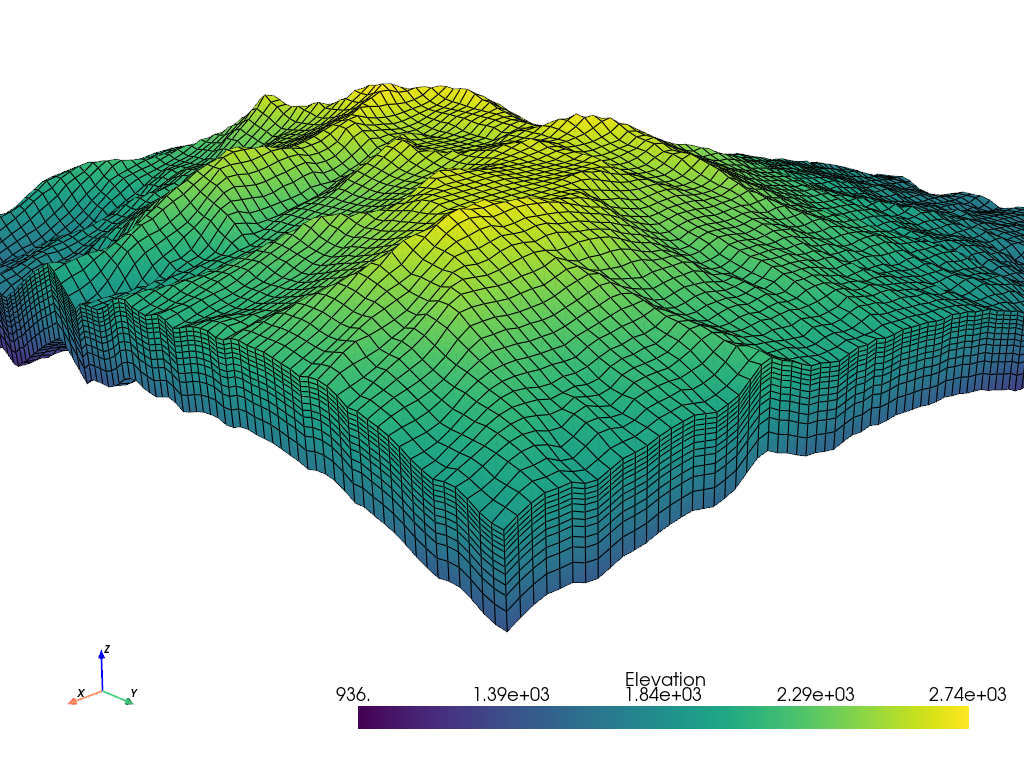Screen dimensions: 1024x768
Task: Click the orientation axes widget origin
Action: click(101, 689)
